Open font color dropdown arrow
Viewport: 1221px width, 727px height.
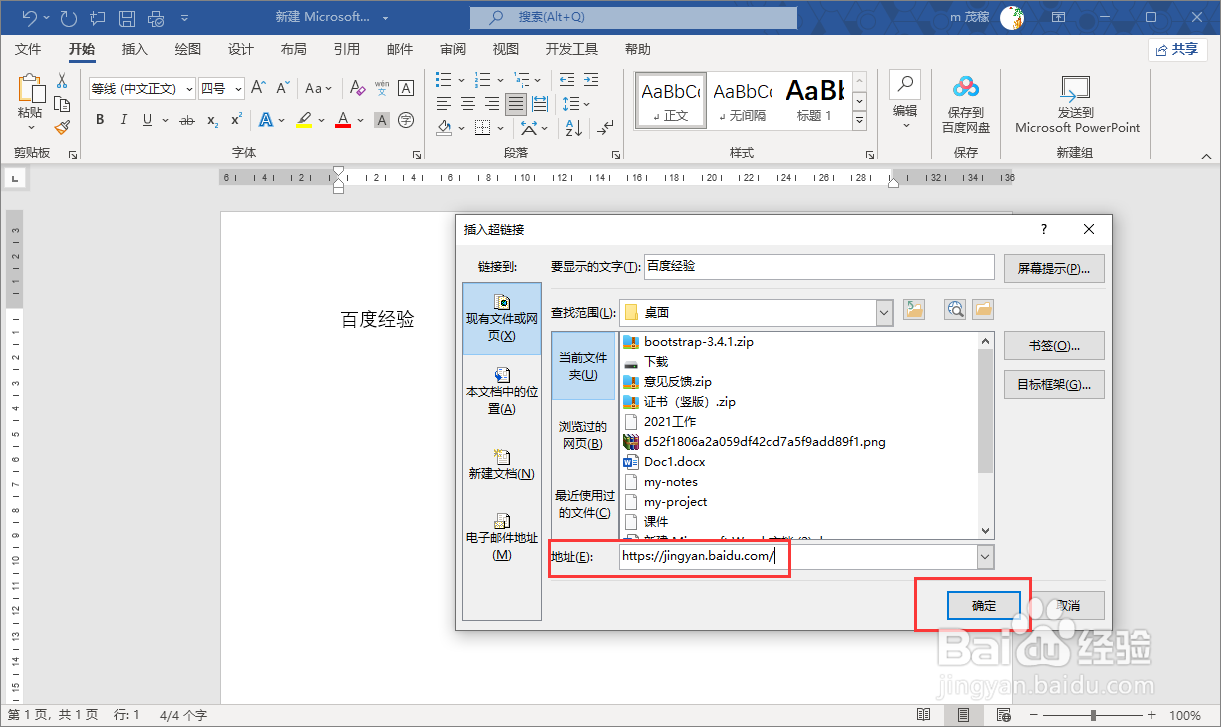360,120
